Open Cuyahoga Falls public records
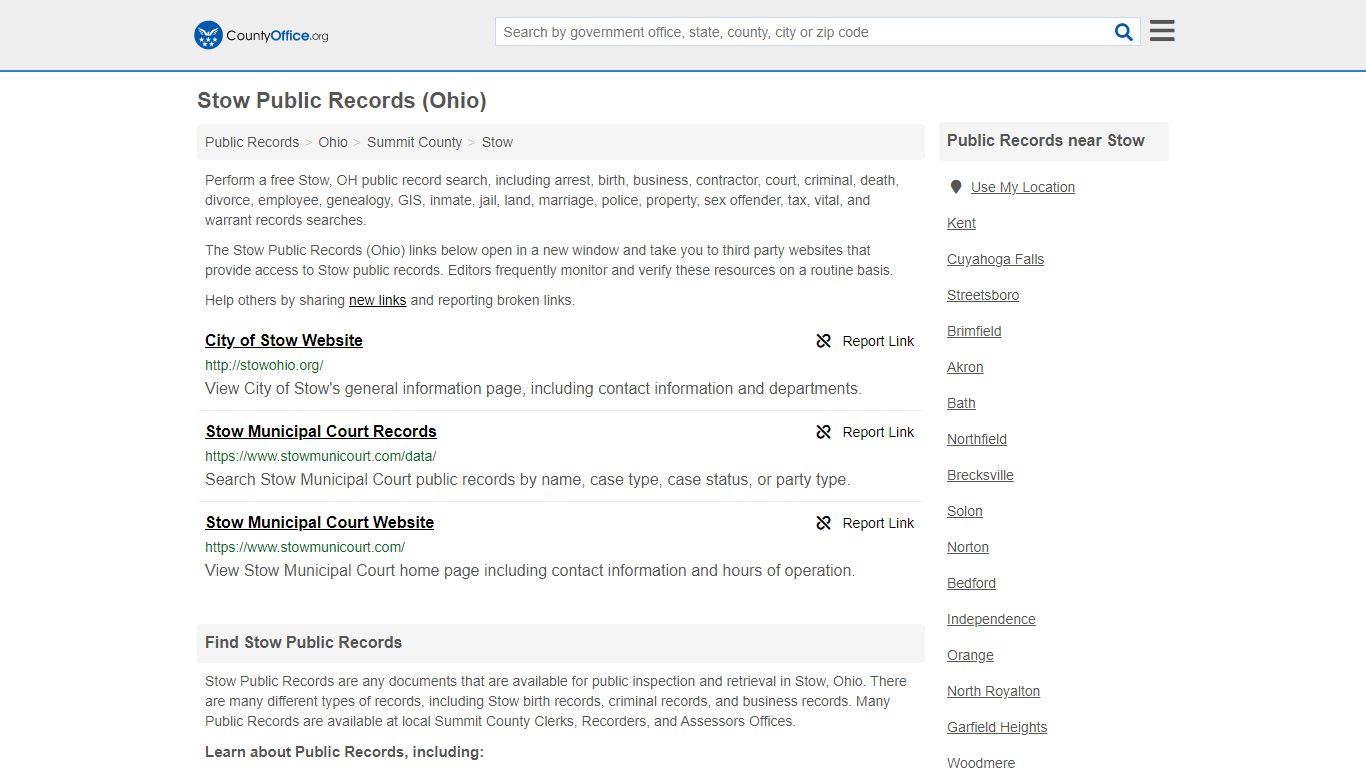The image size is (1366, 768). point(995,259)
